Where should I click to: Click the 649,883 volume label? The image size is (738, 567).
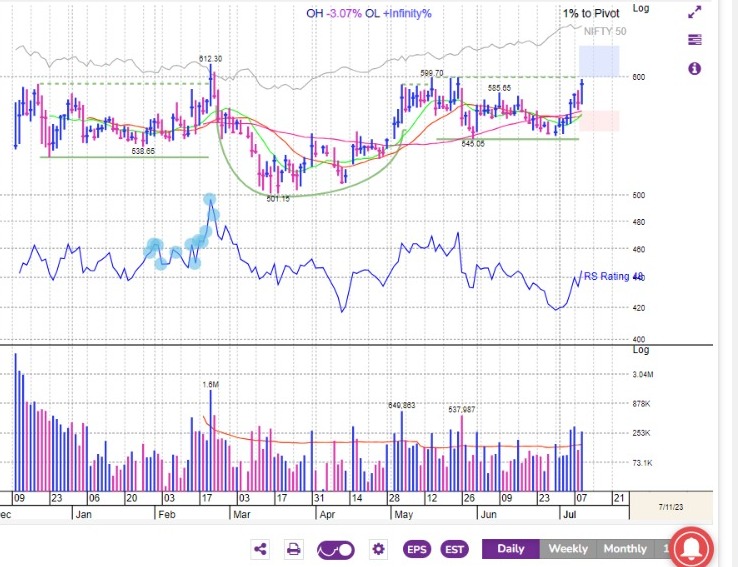(x=401, y=405)
